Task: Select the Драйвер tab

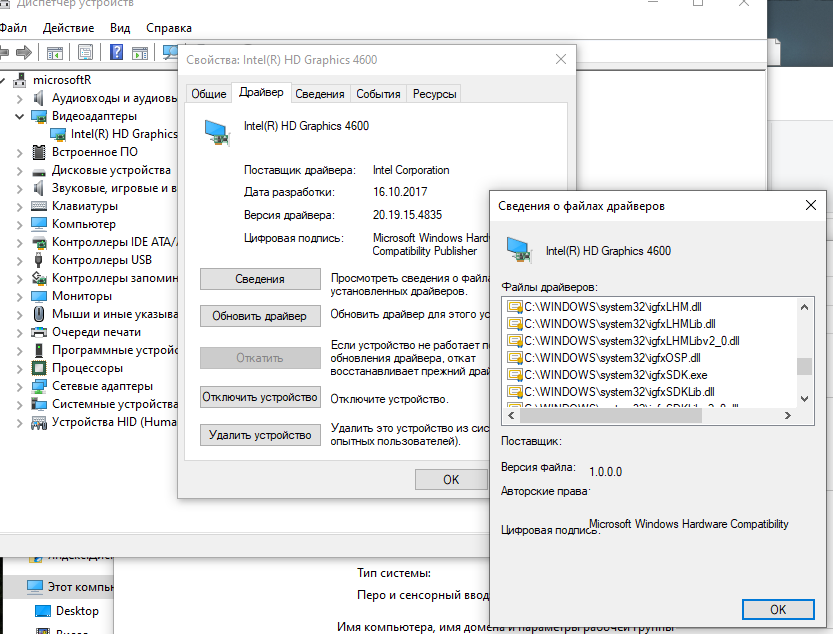Action: point(261,92)
